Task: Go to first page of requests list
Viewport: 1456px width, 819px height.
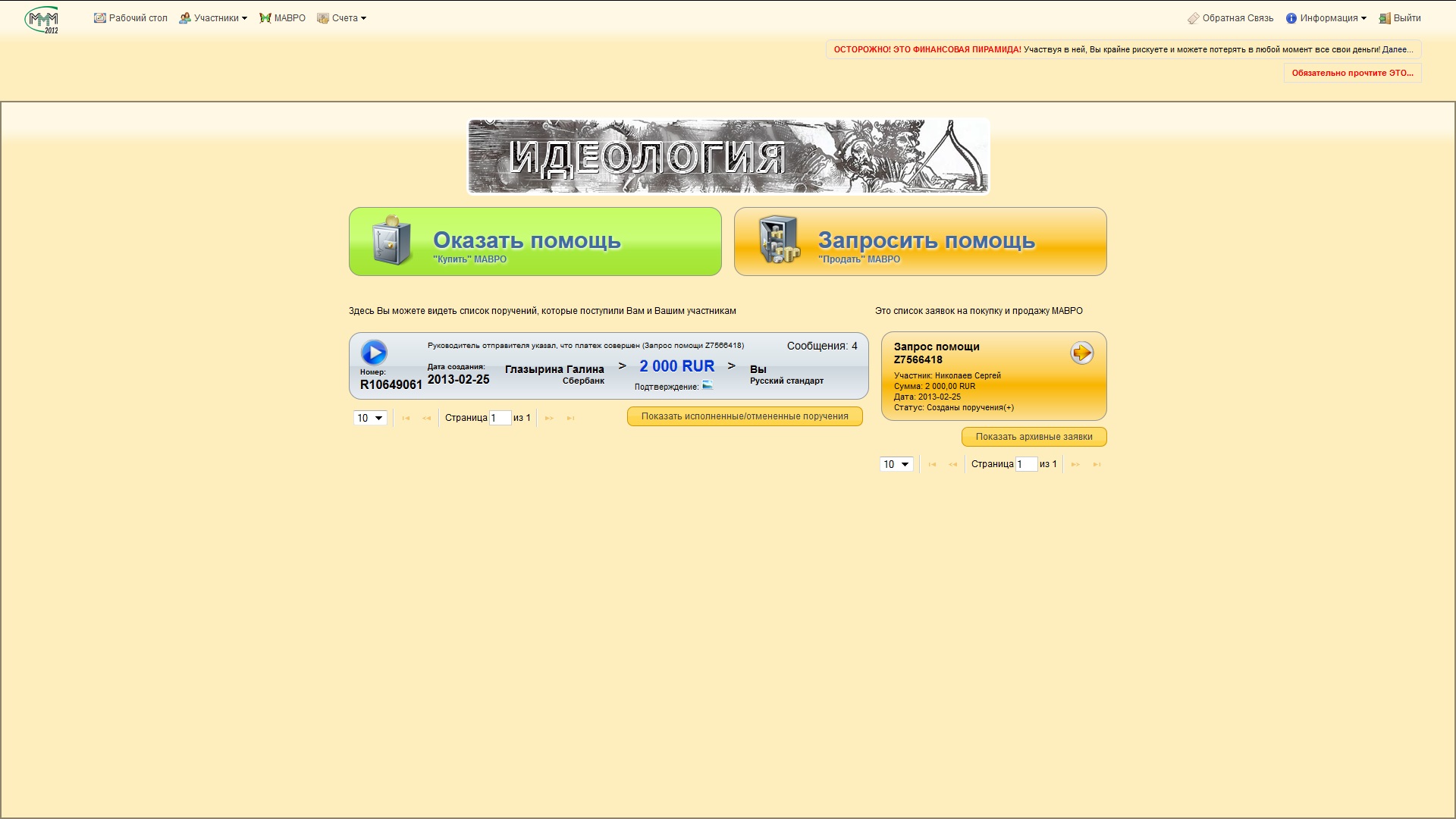Action: (932, 465)
